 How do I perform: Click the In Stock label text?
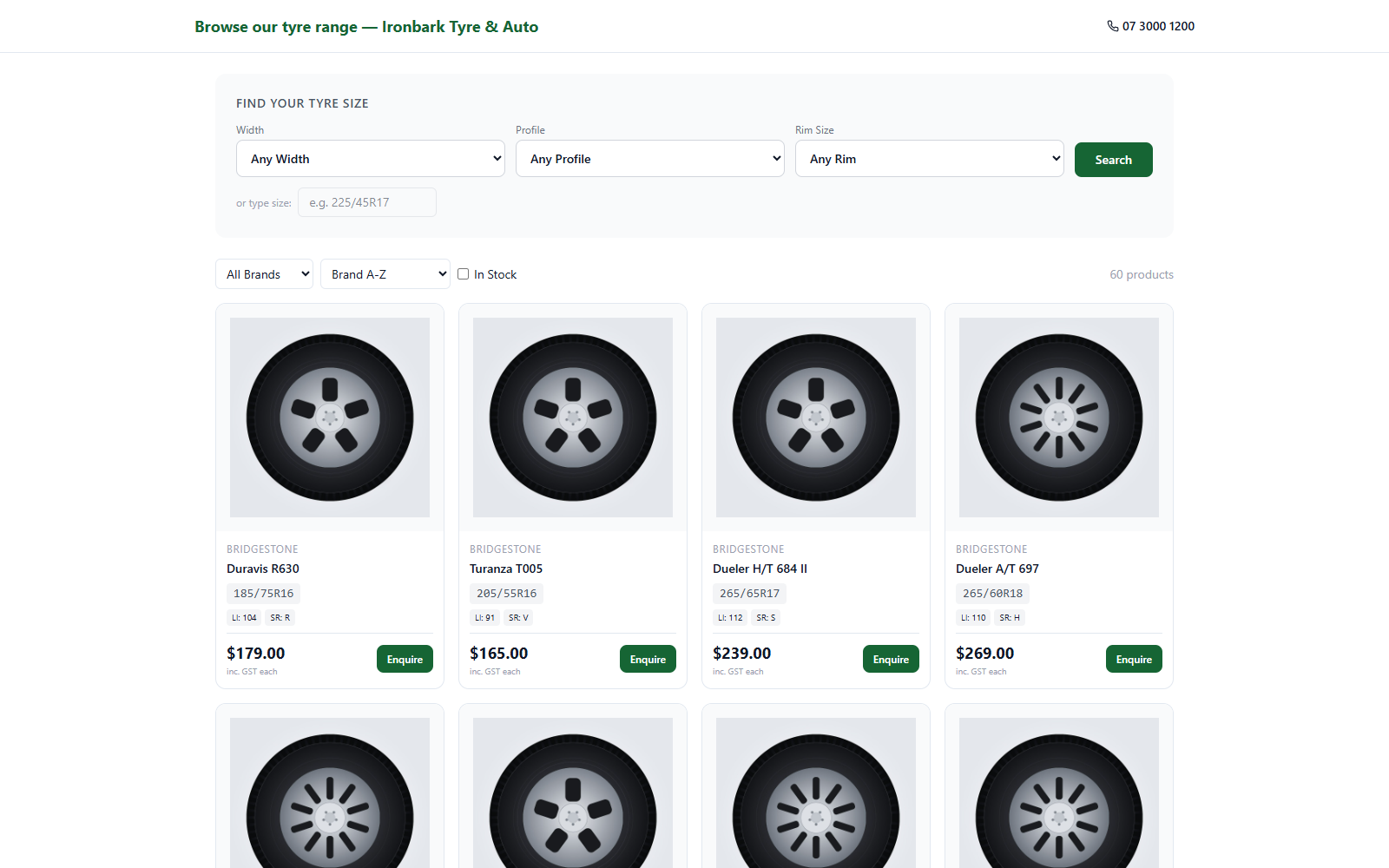click(x=495, y=274)
